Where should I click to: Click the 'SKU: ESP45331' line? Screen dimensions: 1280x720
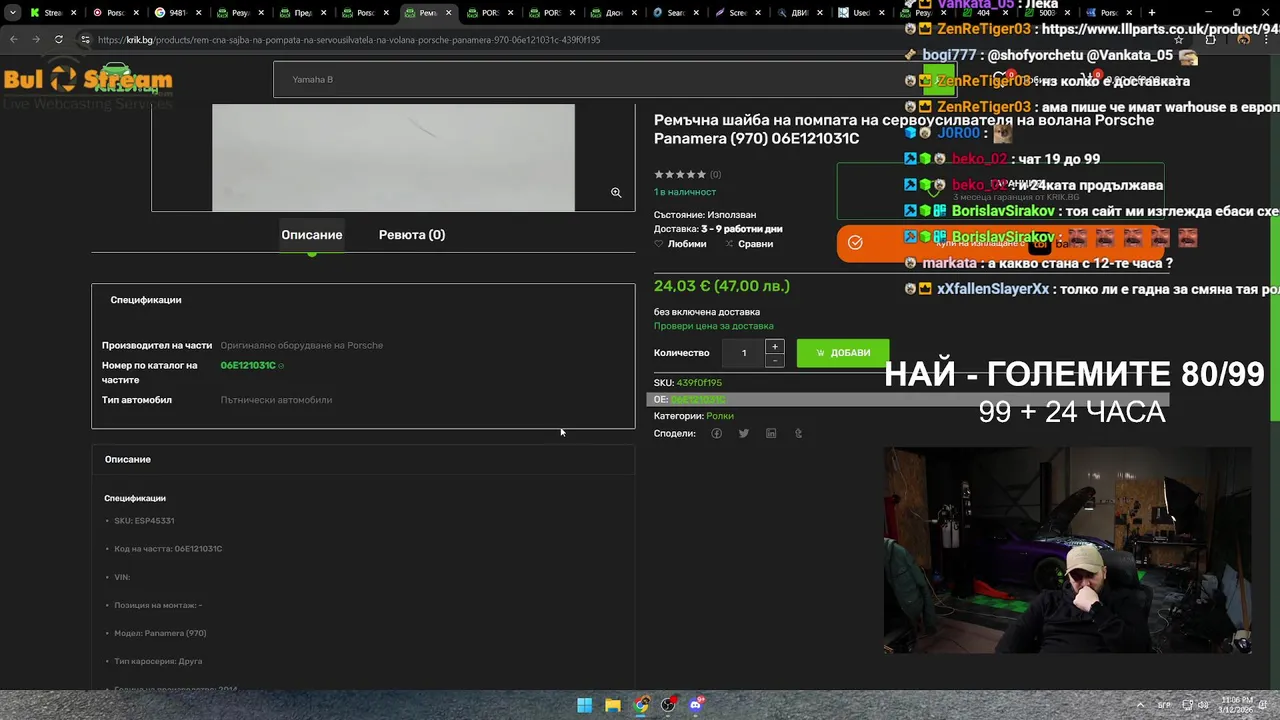click(x=144, y=521)
